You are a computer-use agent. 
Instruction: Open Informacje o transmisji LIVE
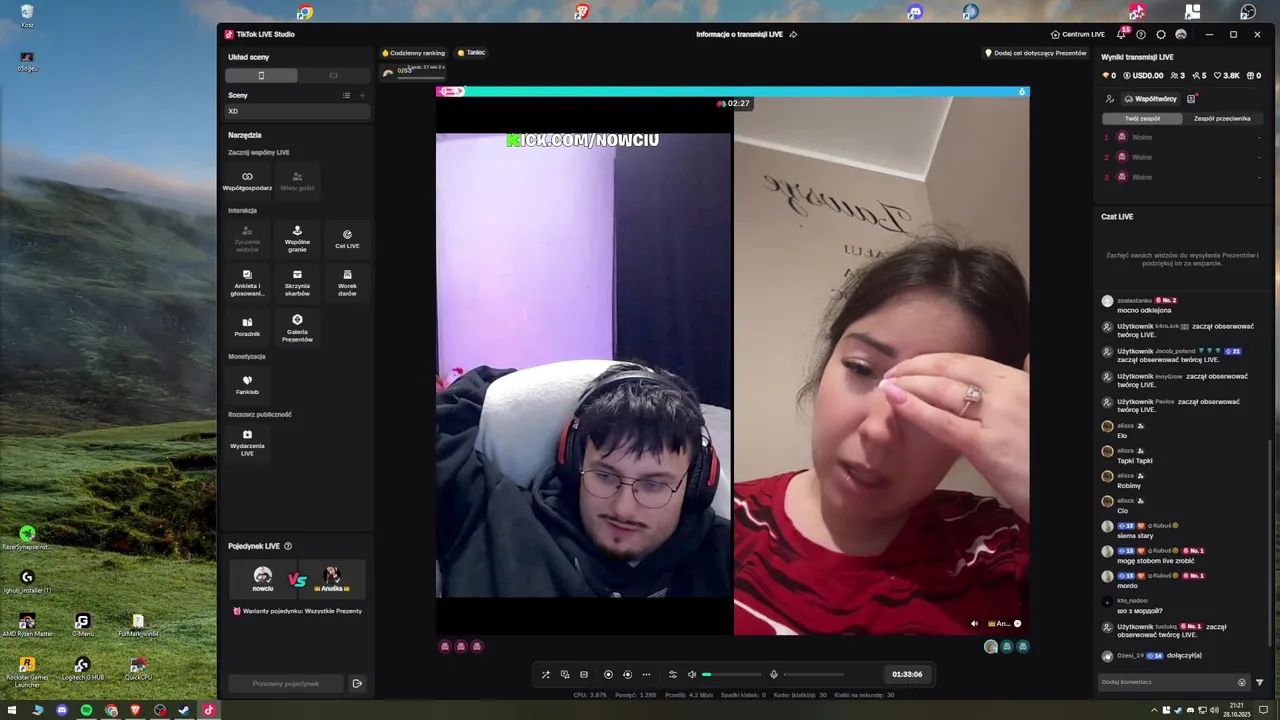point(740,34)
